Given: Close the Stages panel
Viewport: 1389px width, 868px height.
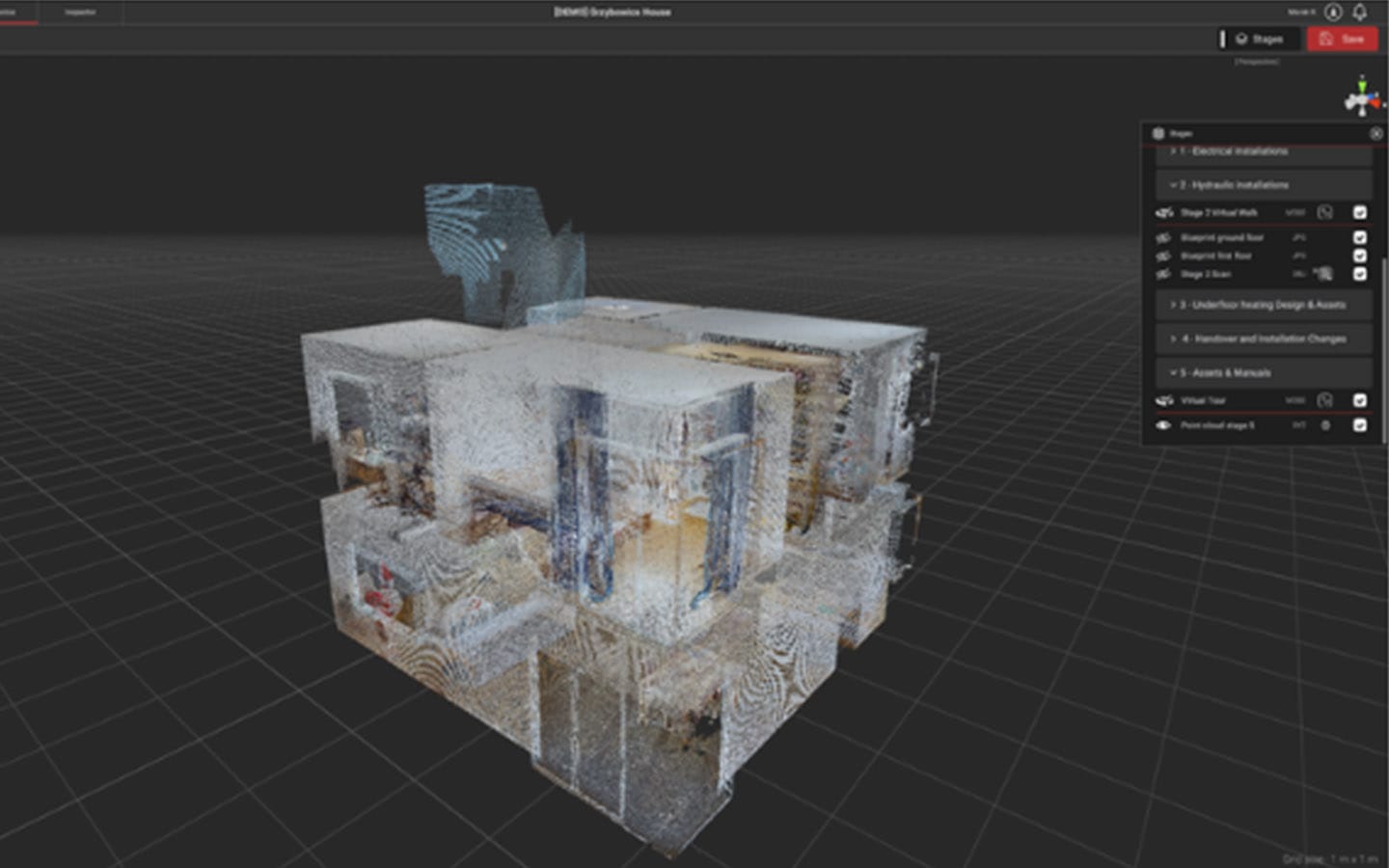Looking at the screenshot, I should pyautogui.click(x=1376, y=134).
